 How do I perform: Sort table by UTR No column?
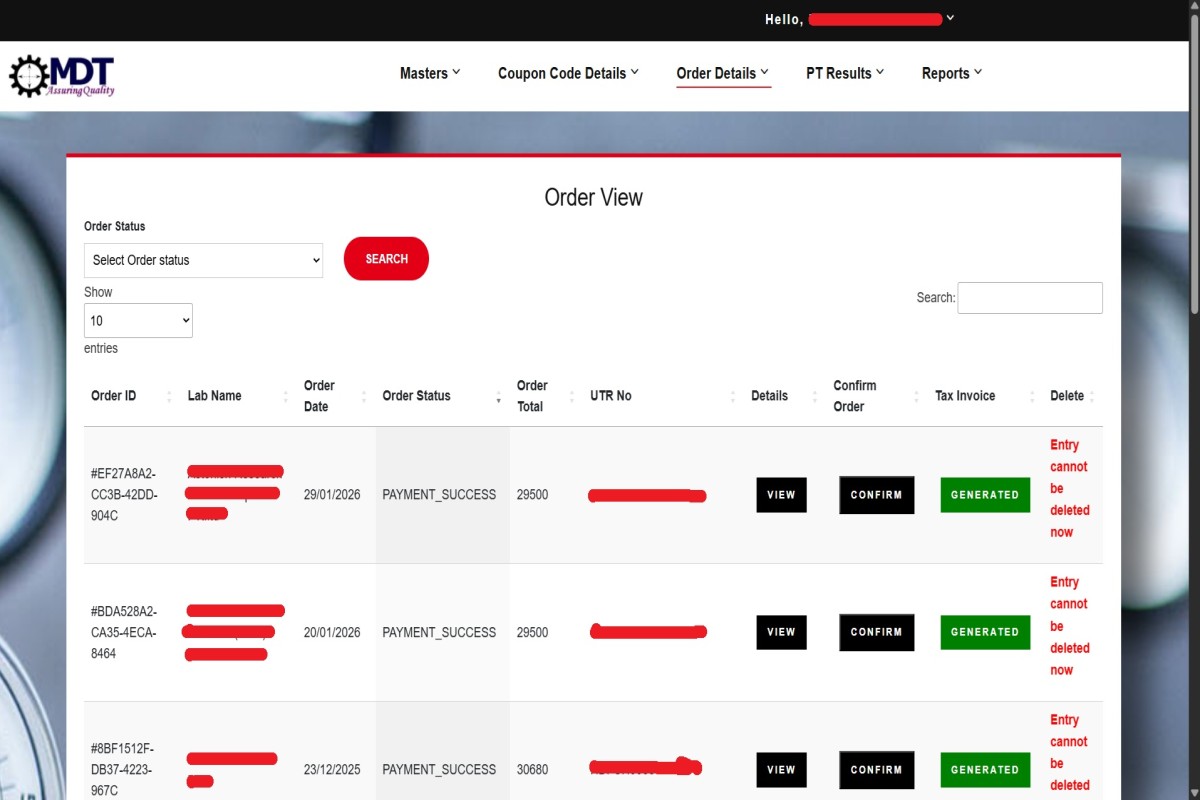point(610,396)
